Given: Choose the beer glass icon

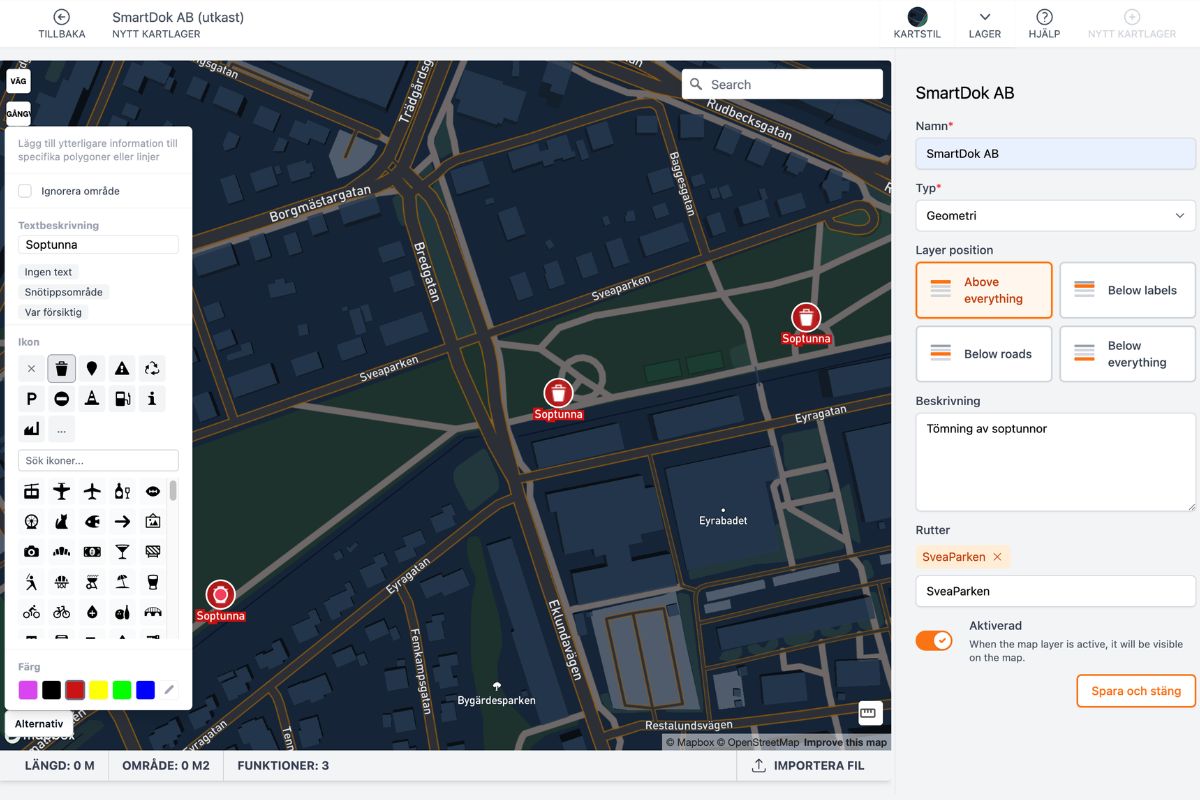Looking at the screenshot, I should click(152, 581).
